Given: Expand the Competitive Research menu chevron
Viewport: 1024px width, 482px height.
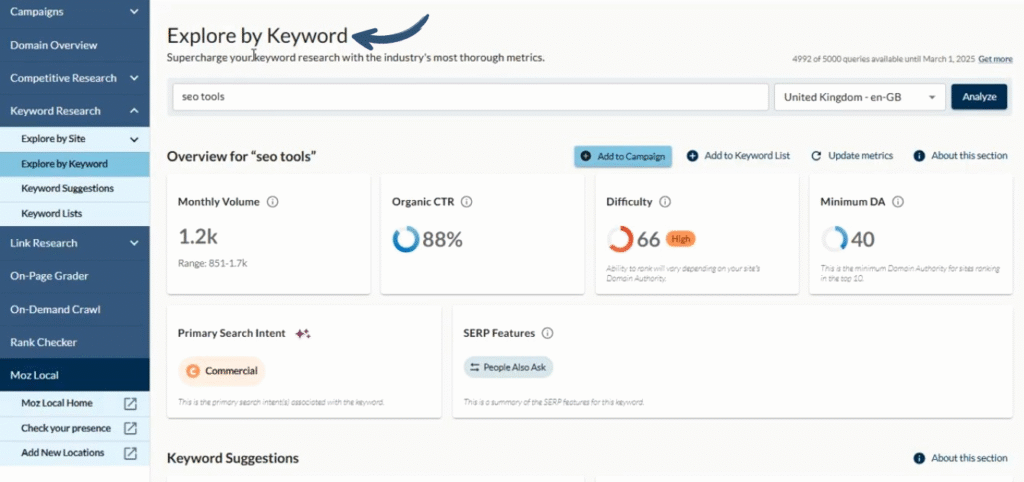Looking at the screenshot, I should pyautogui.click(x=134, y=78).
